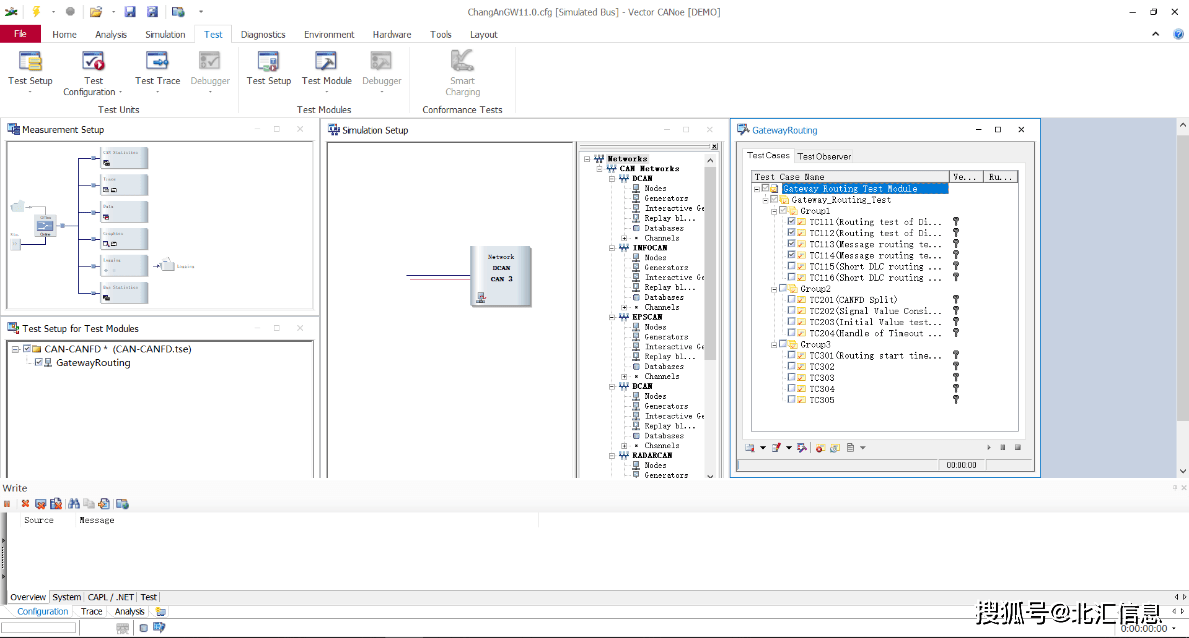
Task: Click the save configuration floppy disk icon
Action: [130, 12]
